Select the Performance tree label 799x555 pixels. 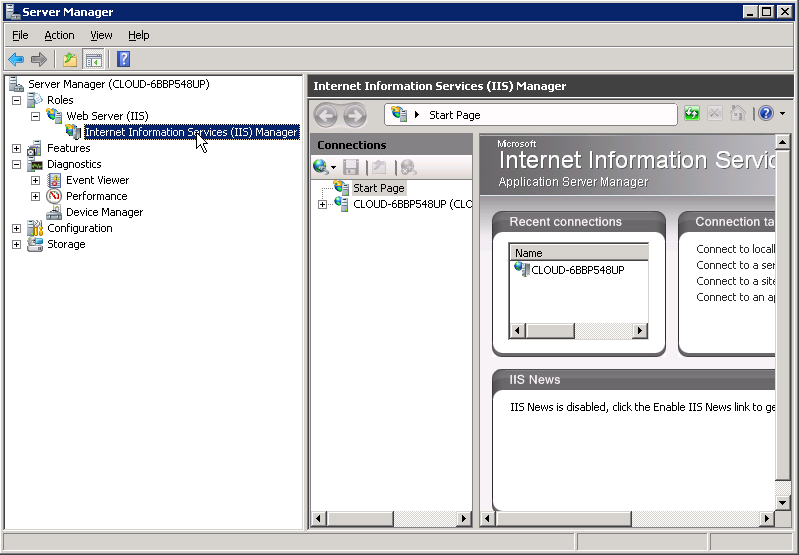96,196
